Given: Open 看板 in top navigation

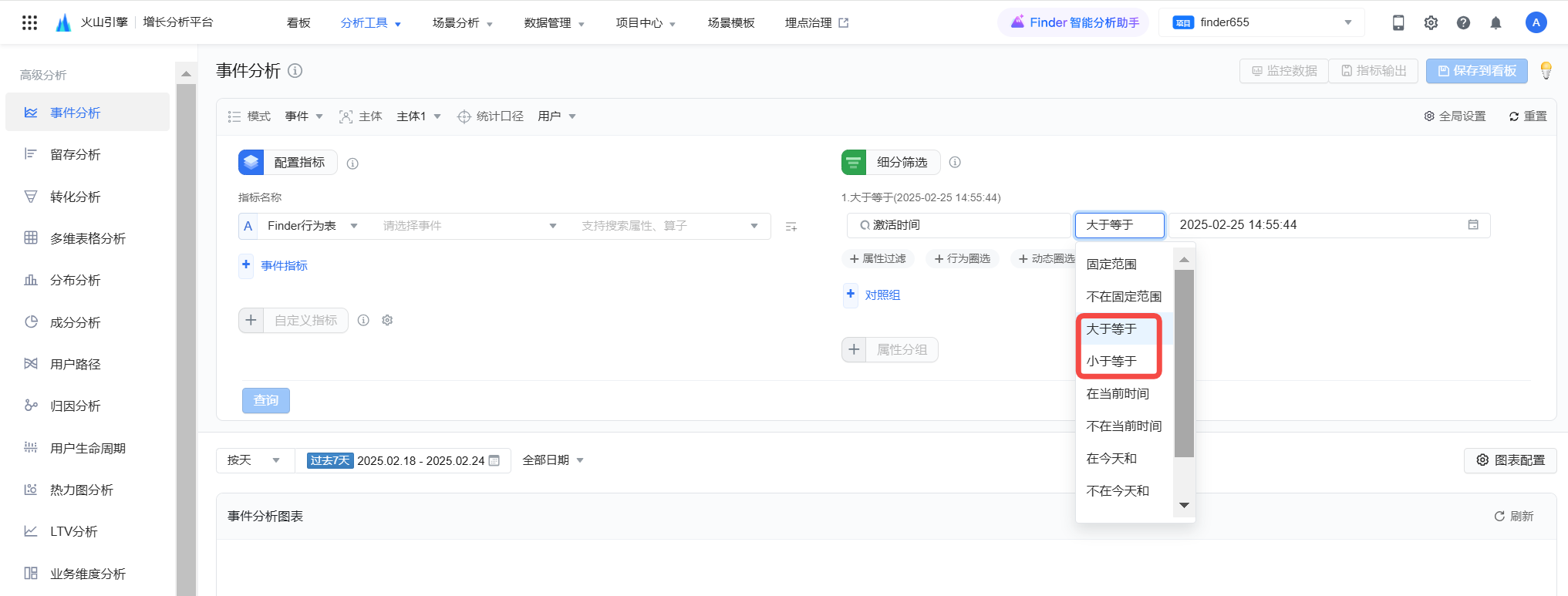Looking at the screenshot, I should [x=298, y=23].
